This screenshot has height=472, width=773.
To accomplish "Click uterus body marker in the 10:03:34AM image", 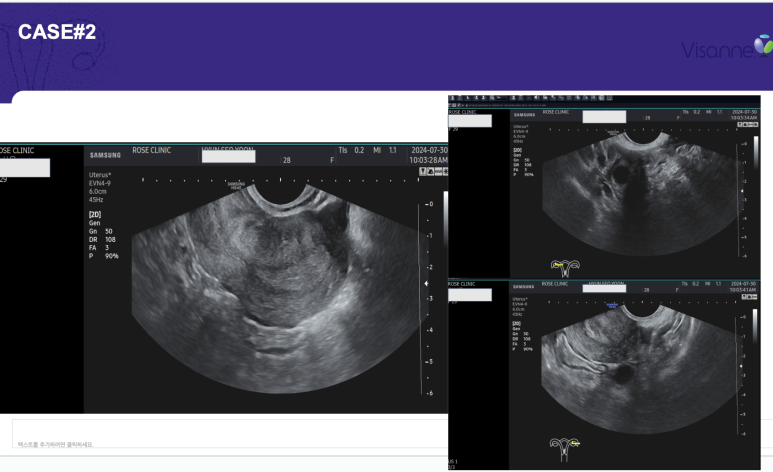I will click(565, 268).
